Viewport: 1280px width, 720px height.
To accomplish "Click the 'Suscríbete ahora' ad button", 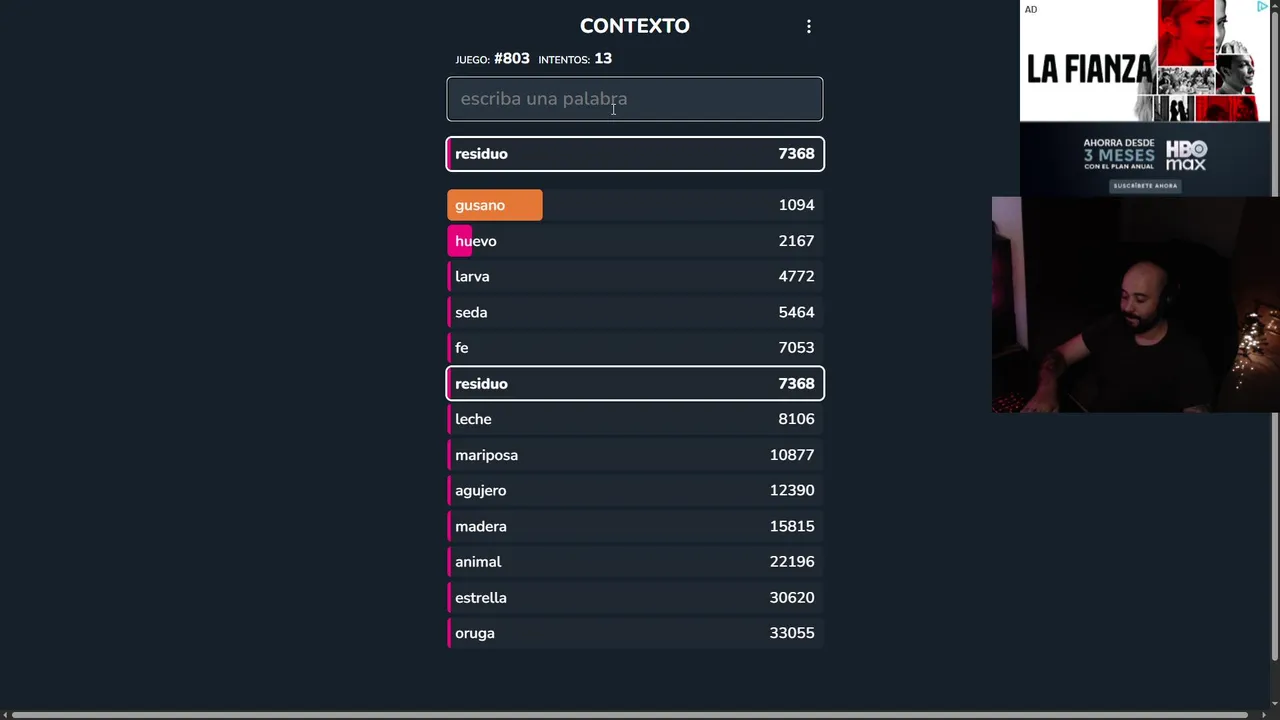I will pos(1145,186).
